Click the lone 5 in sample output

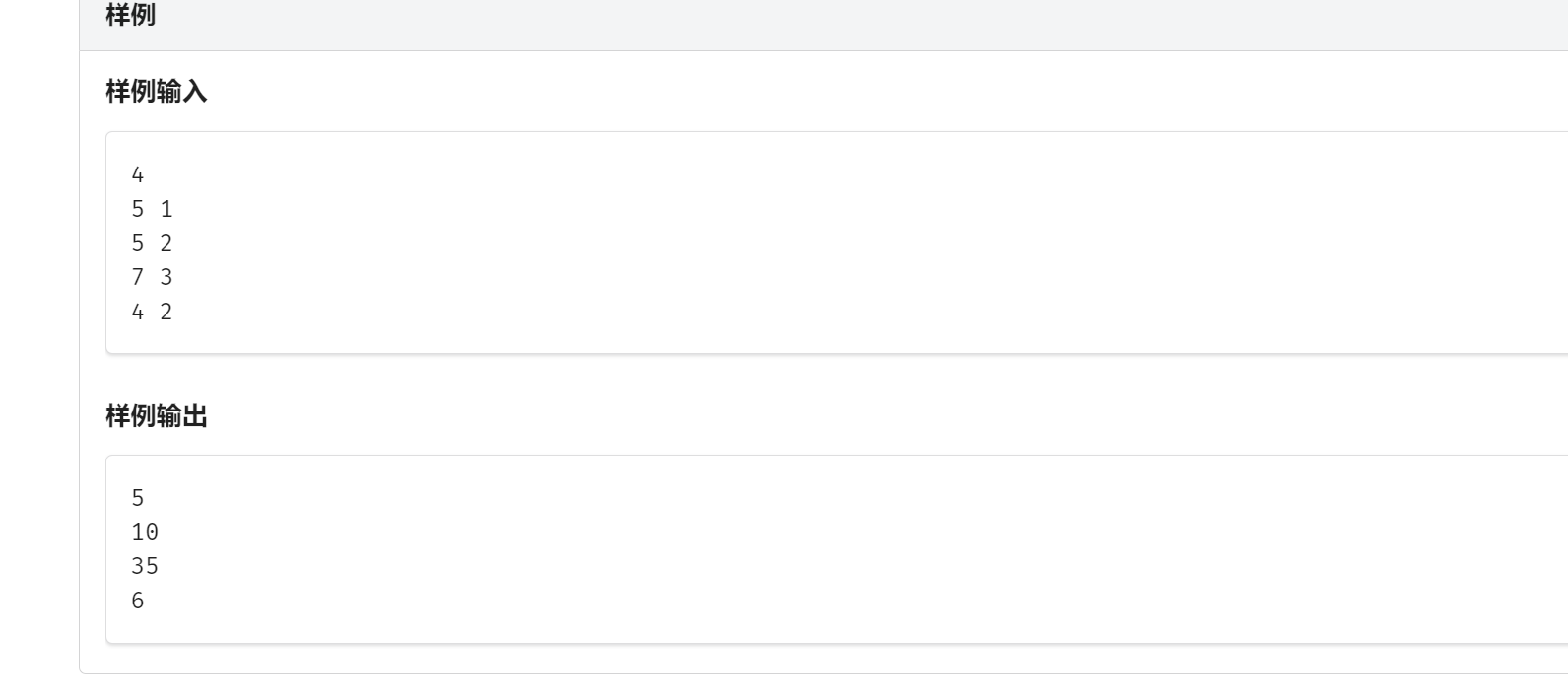(138, 498)
